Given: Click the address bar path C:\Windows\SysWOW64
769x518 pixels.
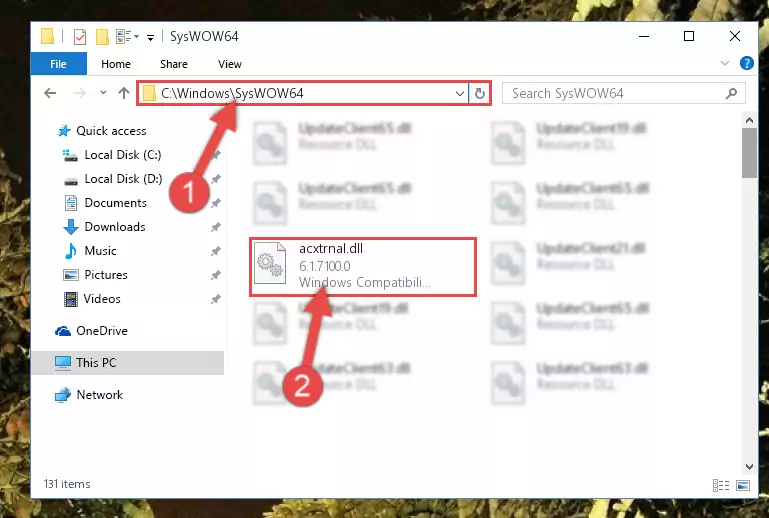Looking at the screenshot, I should (232, 93).
